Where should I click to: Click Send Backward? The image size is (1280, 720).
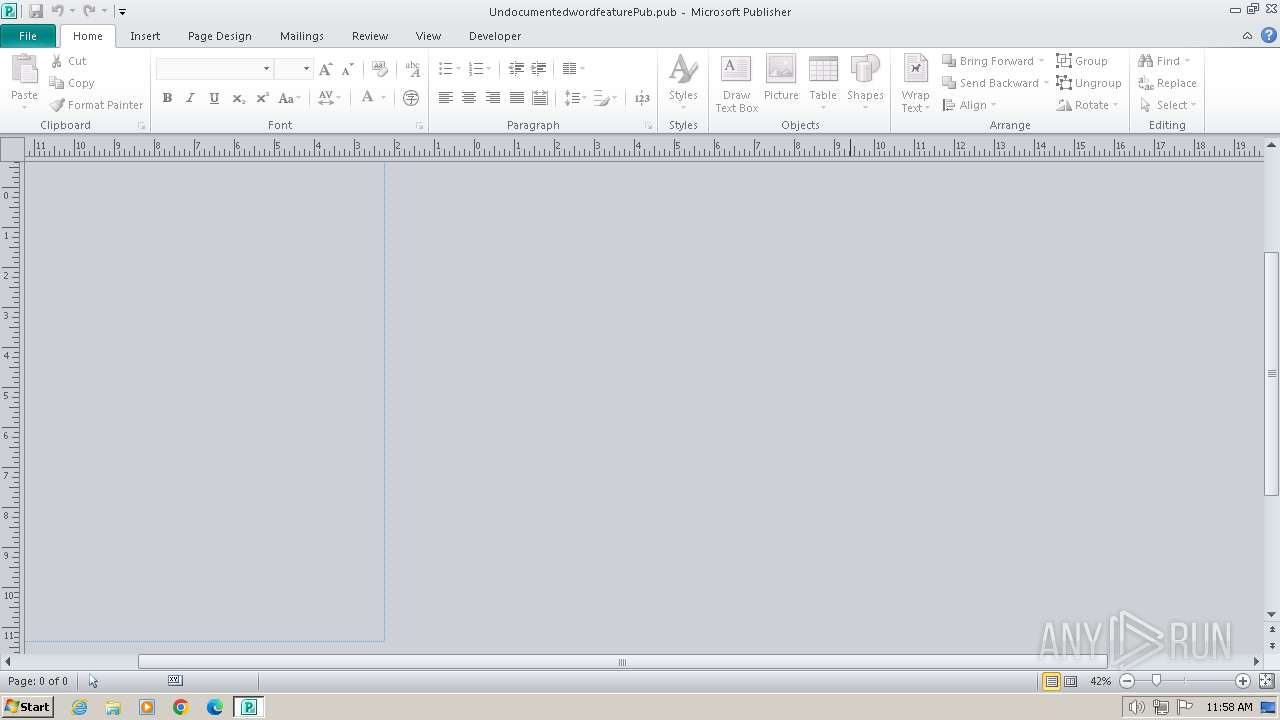[995, 83]
